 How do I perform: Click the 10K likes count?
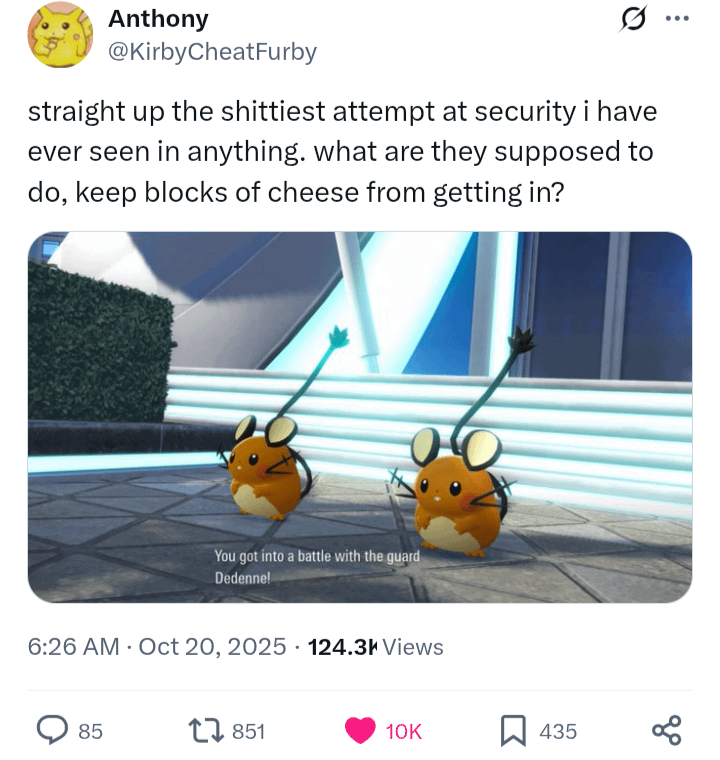pyautogui.click(x=404, y=731)
